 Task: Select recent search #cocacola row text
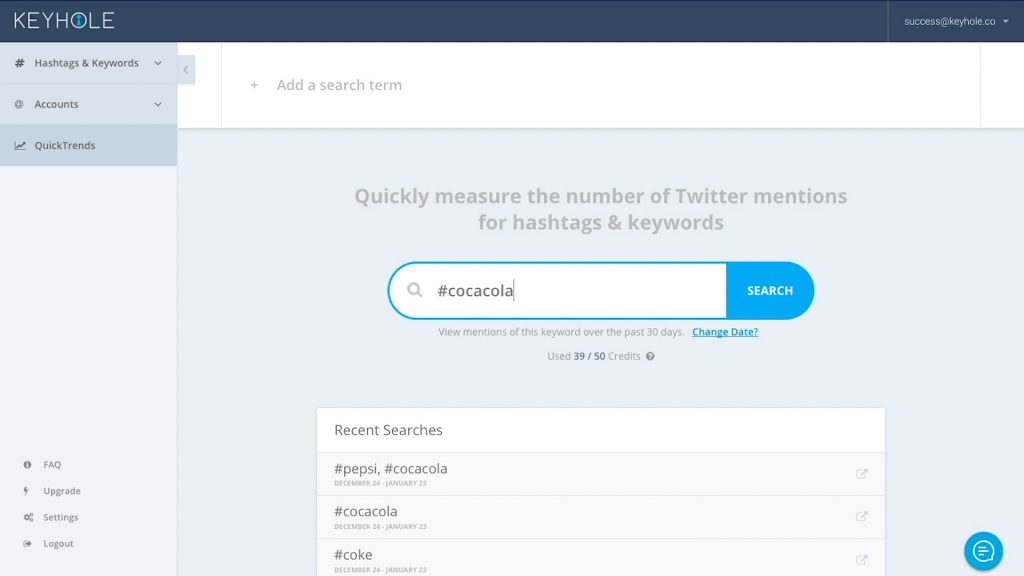coord(366,511)
